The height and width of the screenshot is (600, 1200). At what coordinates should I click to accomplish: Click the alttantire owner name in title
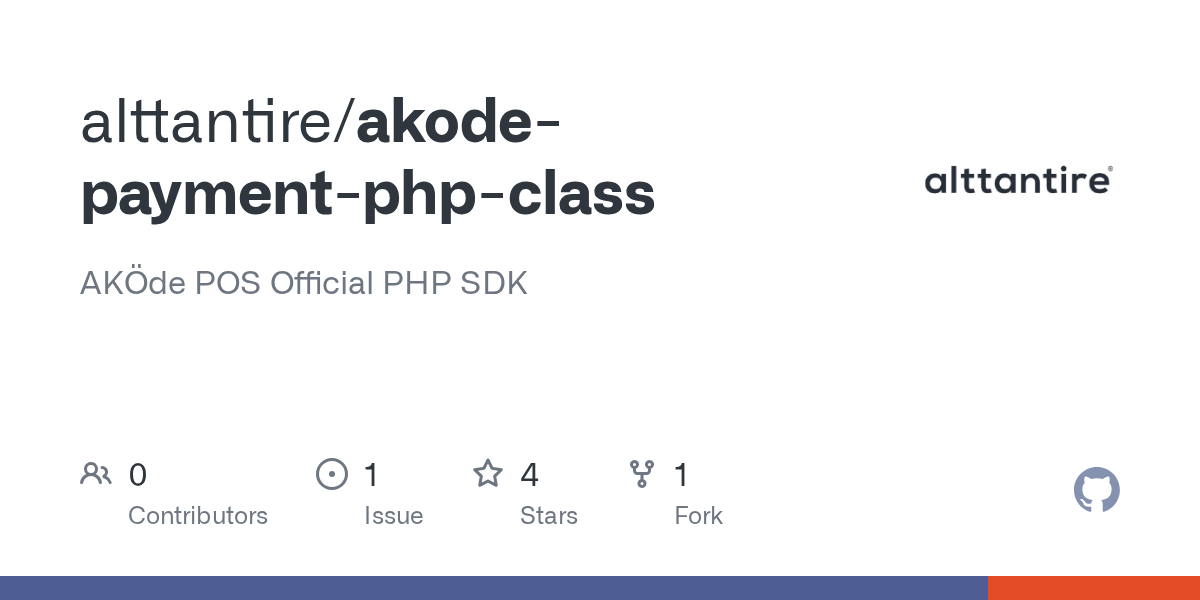tap(212, 123)
